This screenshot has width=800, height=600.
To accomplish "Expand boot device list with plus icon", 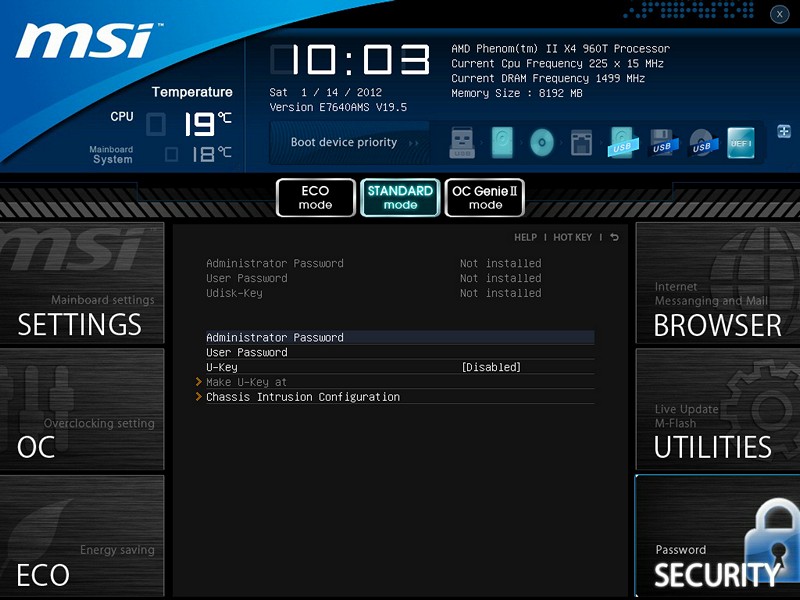I will [x=784, y=131].
